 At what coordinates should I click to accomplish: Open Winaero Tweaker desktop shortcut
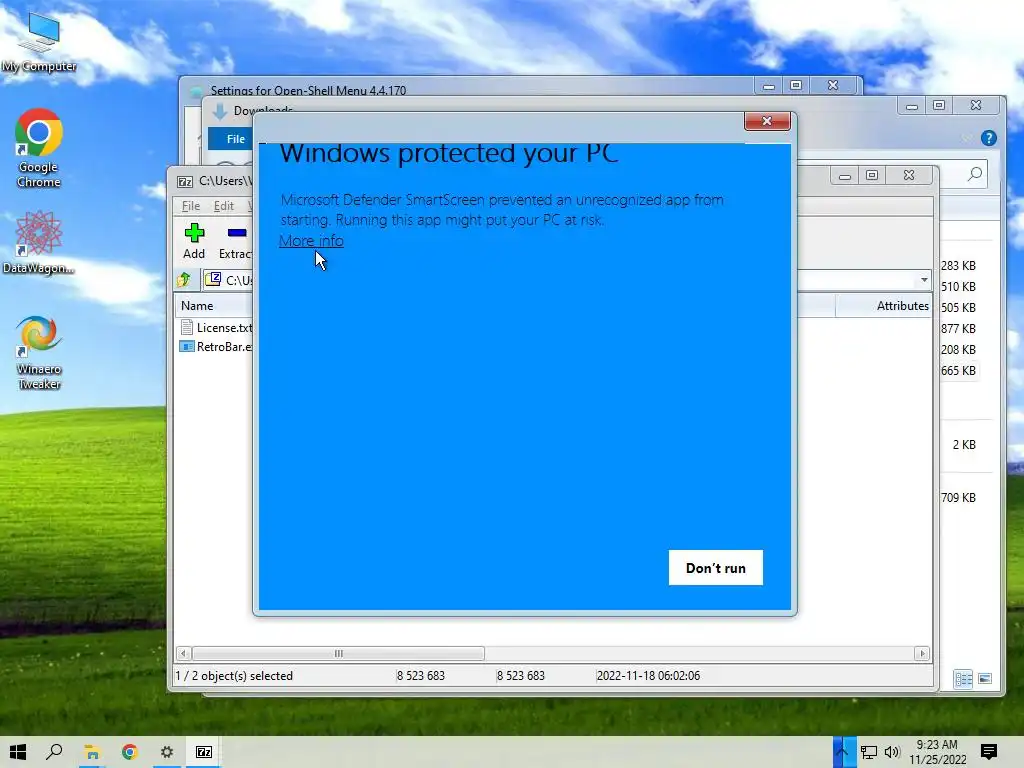(x=39, y=353)
